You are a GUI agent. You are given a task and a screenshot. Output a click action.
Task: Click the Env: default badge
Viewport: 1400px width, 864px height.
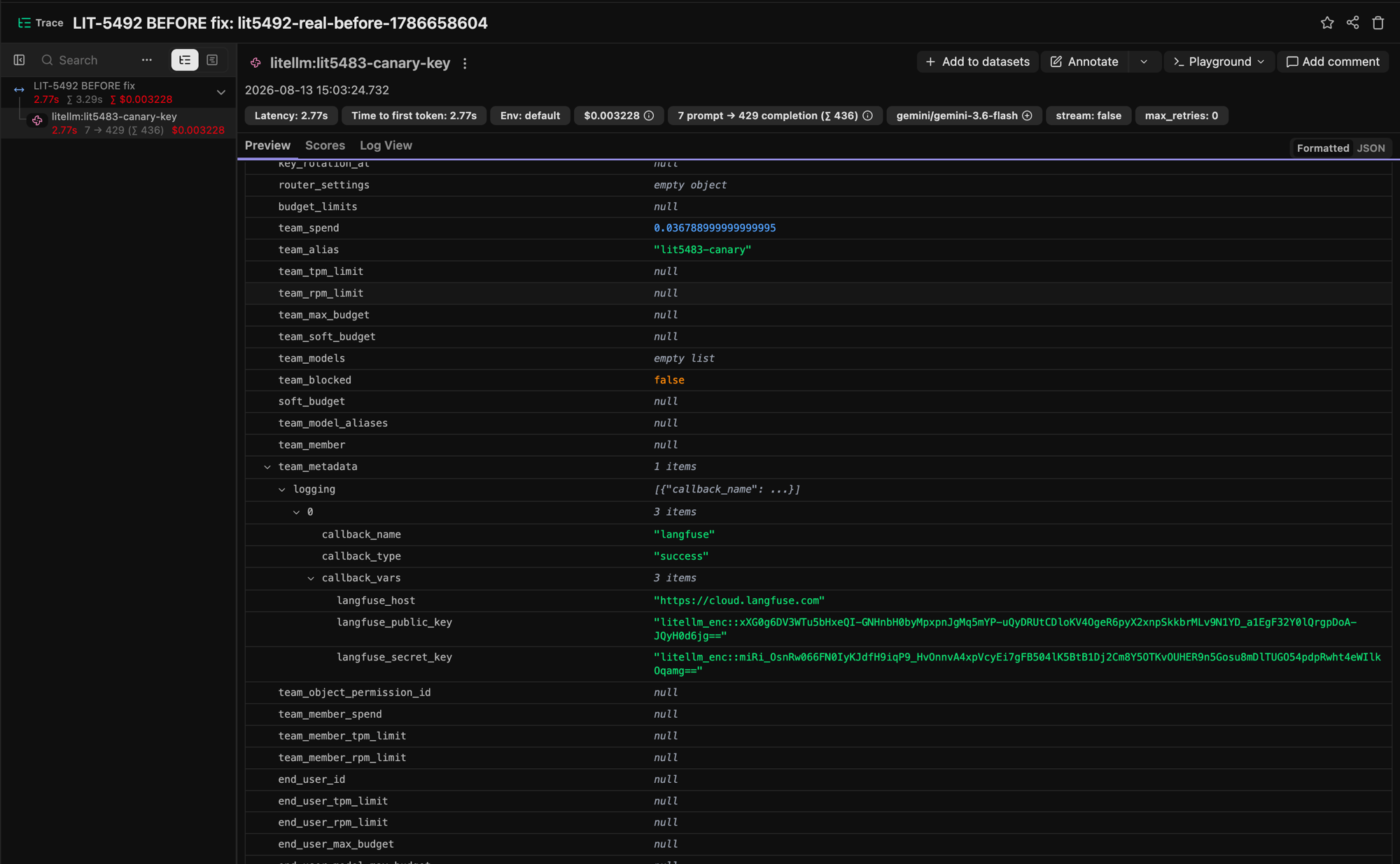coord(530,115)
